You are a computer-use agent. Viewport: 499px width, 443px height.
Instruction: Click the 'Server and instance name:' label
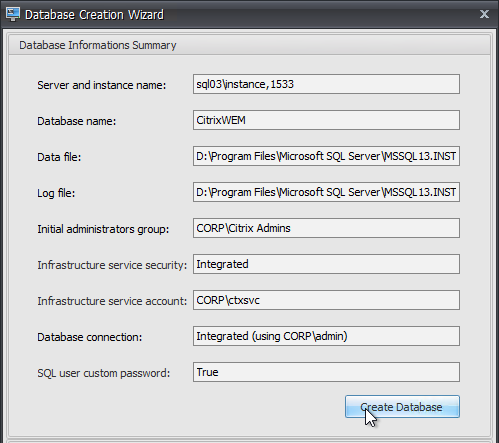point(102,85)
